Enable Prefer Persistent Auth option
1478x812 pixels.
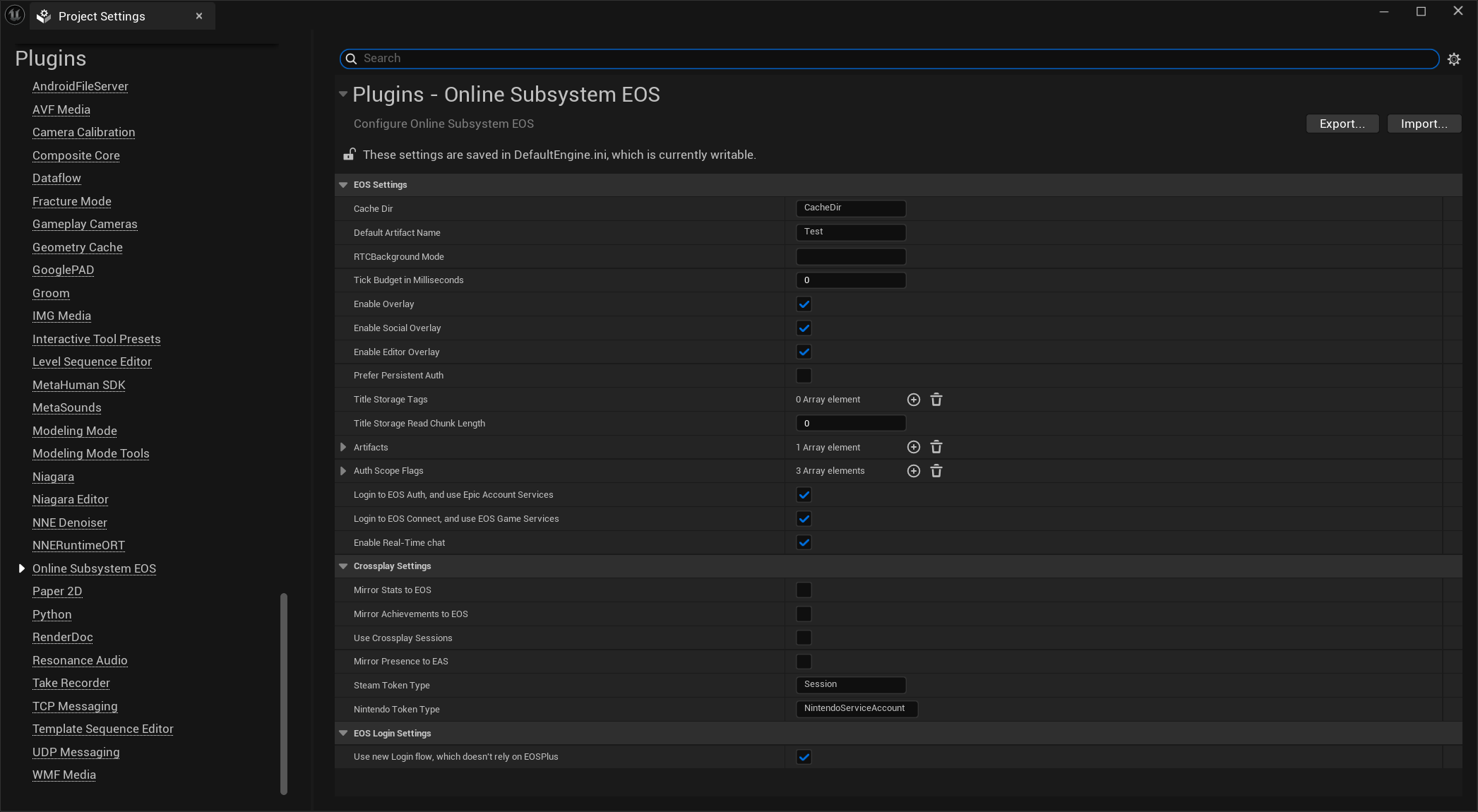(804, 376)
